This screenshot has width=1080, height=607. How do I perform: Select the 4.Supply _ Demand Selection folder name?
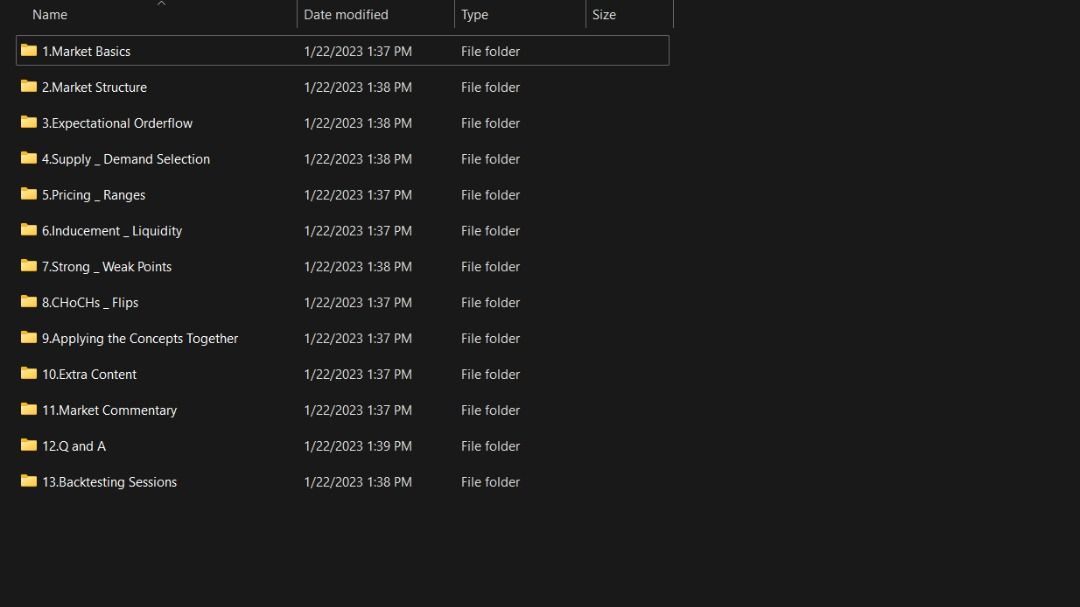(x=126, y=159)
